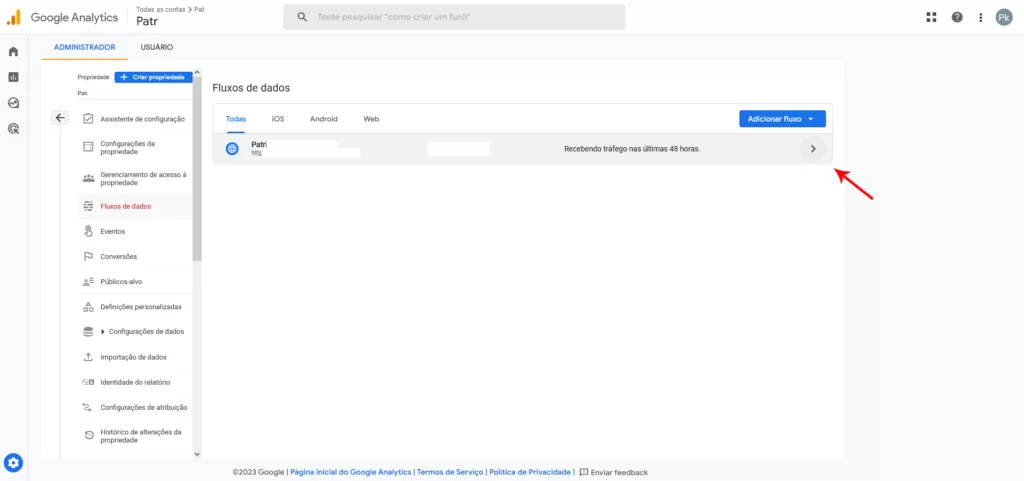This screenshot has width=1024, height=481.
Task: Open the Help question-mark icon
Action: point(957,18)
